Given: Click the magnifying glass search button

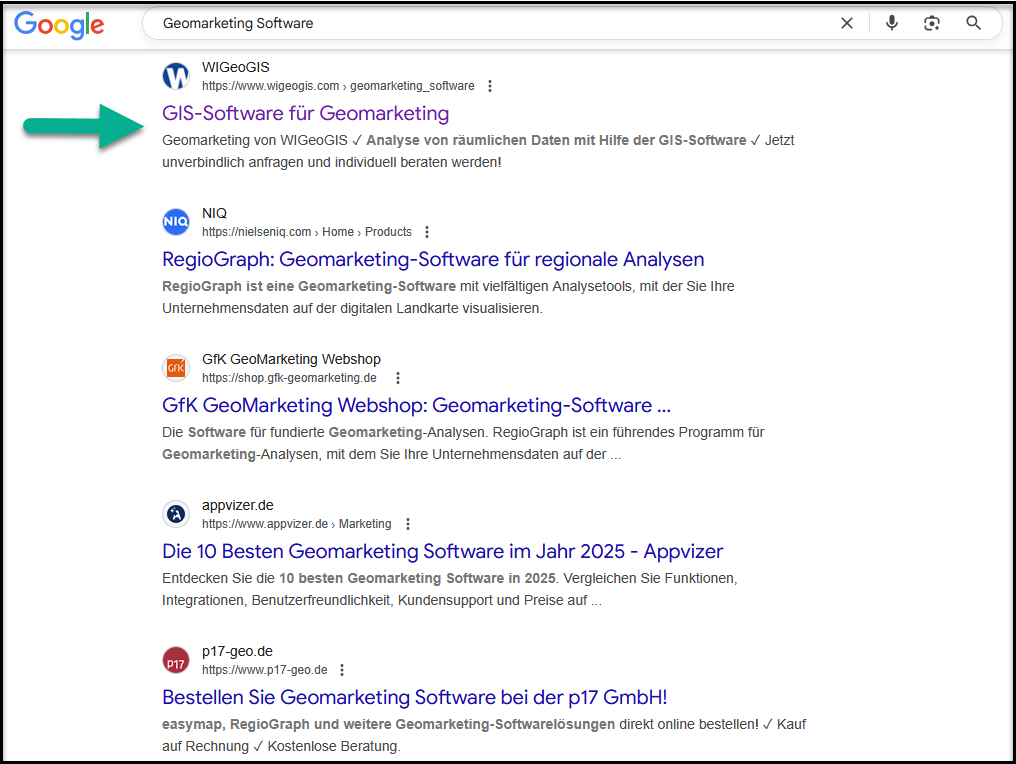Looking at the screenshot, I should pos(973,23).
